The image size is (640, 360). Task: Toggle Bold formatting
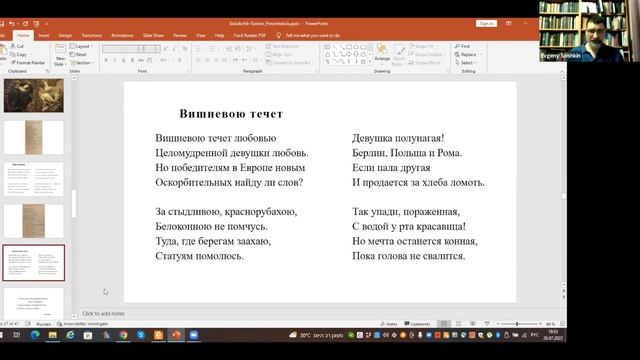(x=106, y=60)
